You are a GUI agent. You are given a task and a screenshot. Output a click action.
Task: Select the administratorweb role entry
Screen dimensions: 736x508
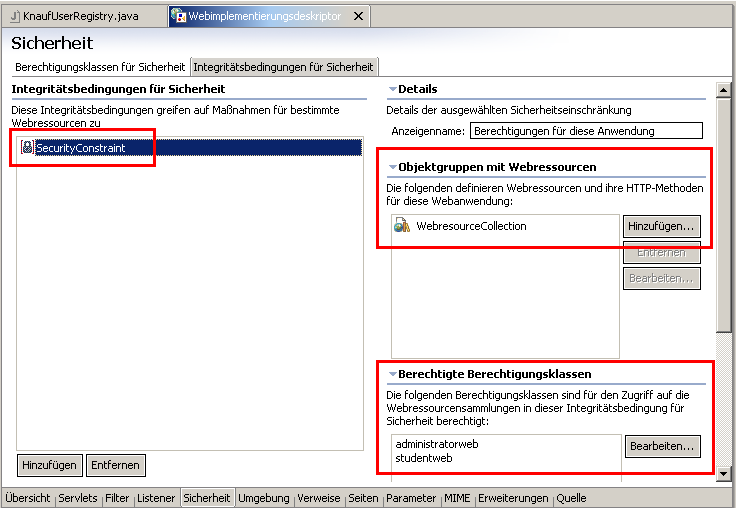click(437, 444)
